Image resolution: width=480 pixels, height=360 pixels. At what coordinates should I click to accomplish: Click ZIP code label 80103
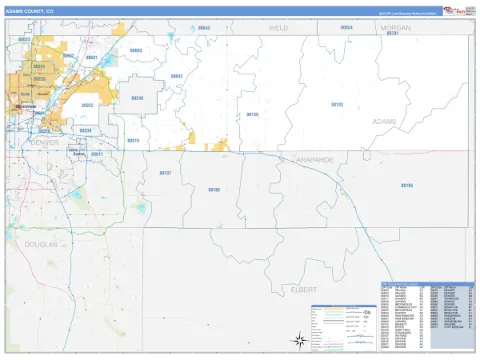337,105
